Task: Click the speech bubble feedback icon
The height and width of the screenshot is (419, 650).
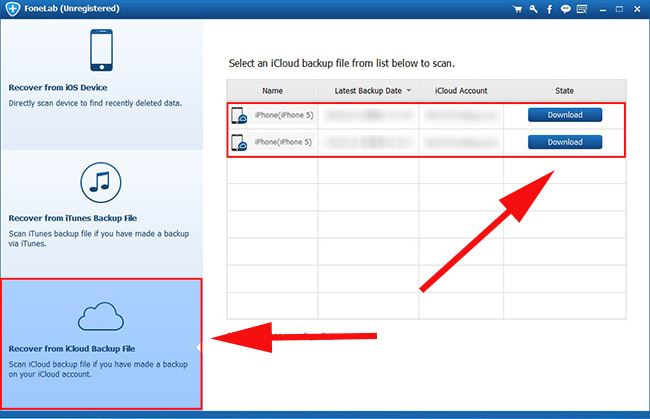Action: 565,9
